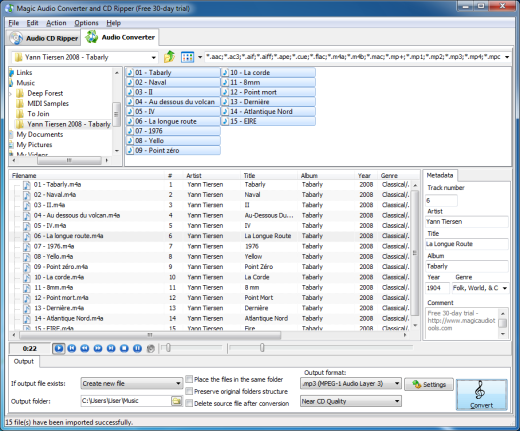Click icon of 08 - Yello.m4a row
Viewport: 520px width, 431px height.
pos(27,257)
